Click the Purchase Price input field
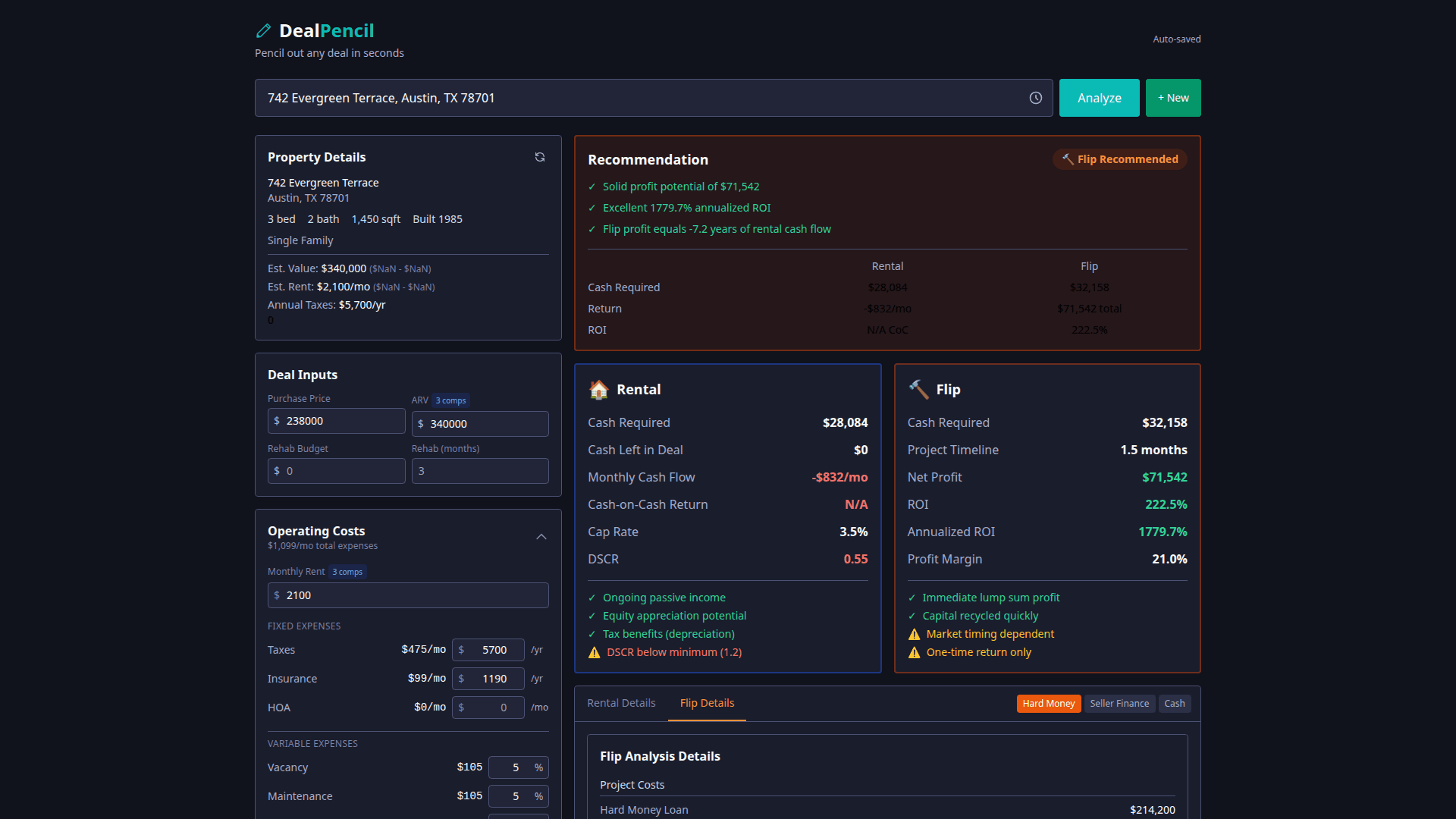 (336, 420)
